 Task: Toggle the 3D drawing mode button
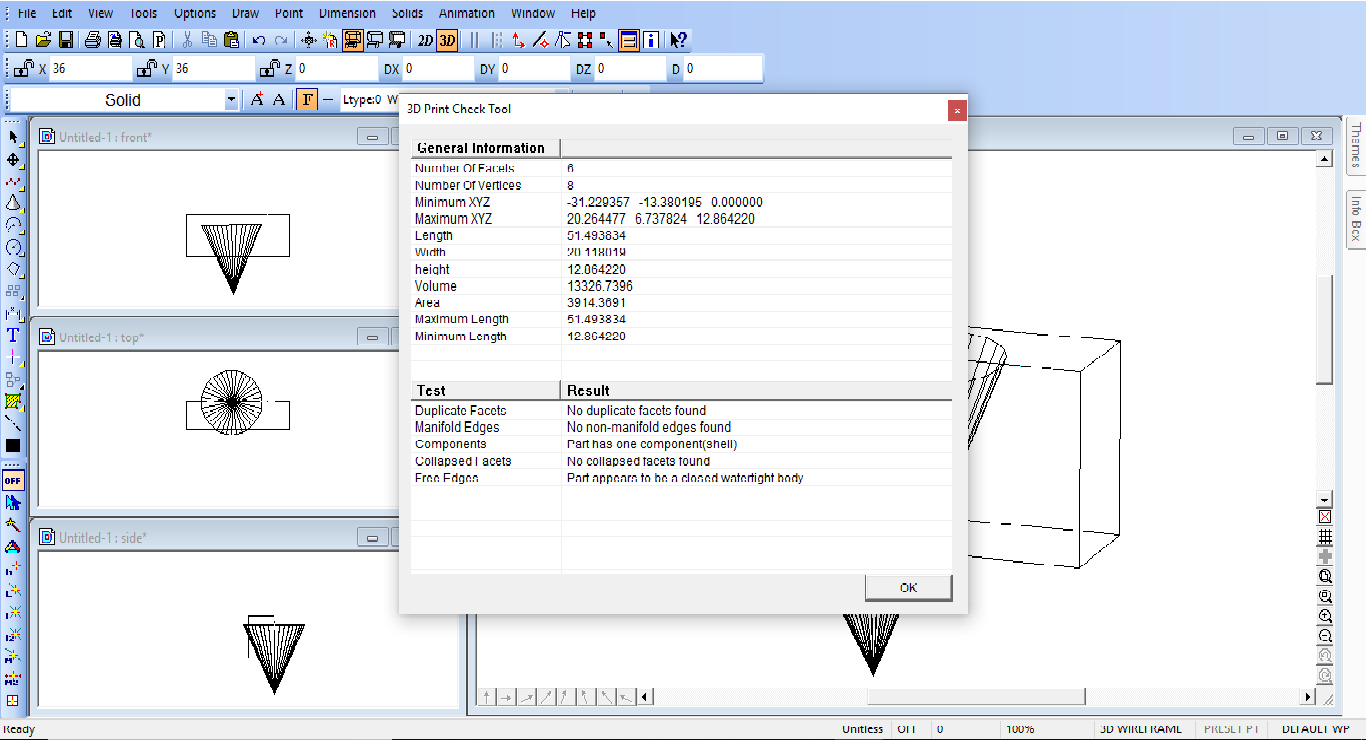point(446,41)
